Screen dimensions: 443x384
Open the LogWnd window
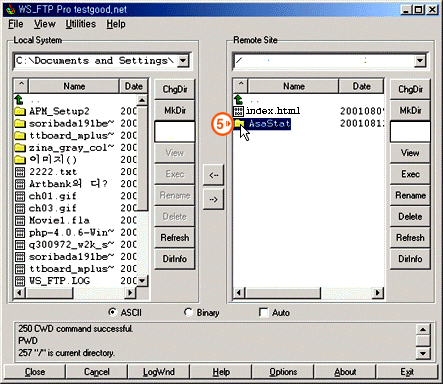159,372
